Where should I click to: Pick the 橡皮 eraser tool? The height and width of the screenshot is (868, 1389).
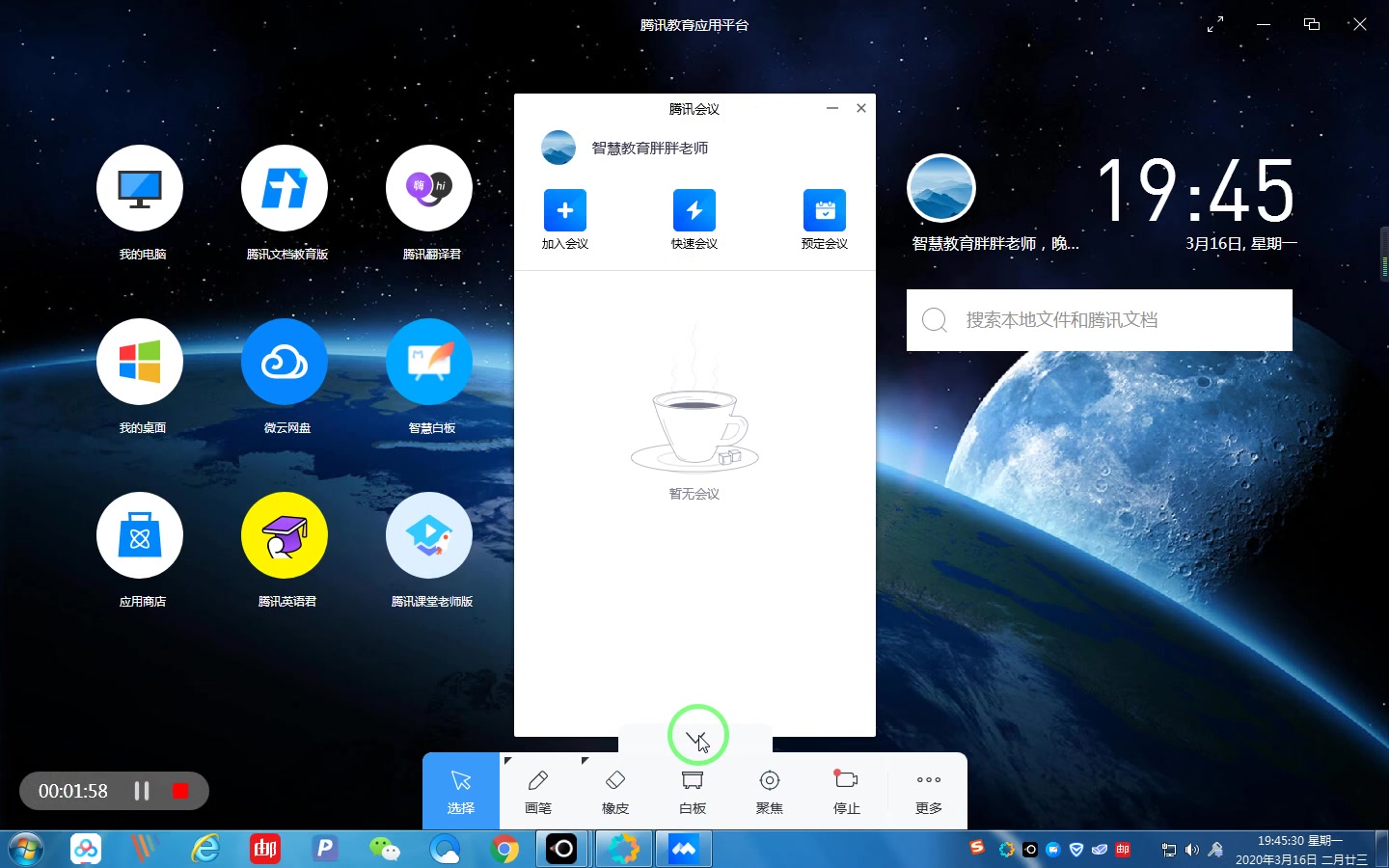(615, 791)
